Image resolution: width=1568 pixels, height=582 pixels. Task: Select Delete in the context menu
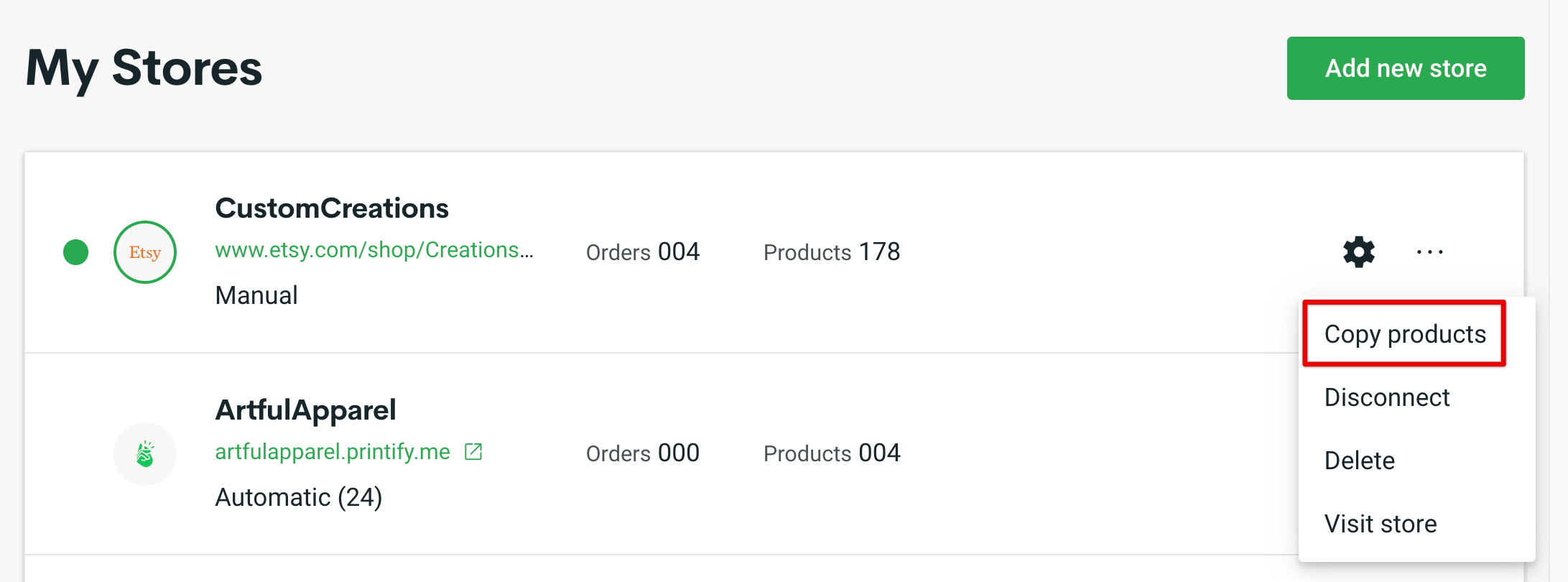[1359, 461]
